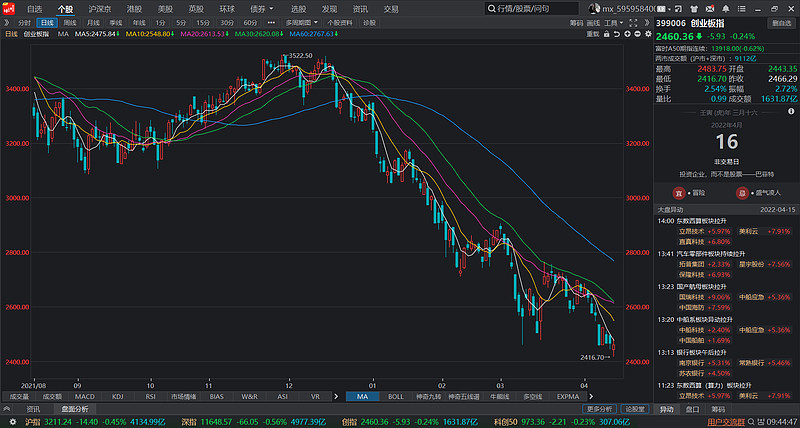
Task: Switch chart to 分时 view
Action: point(24,23)
